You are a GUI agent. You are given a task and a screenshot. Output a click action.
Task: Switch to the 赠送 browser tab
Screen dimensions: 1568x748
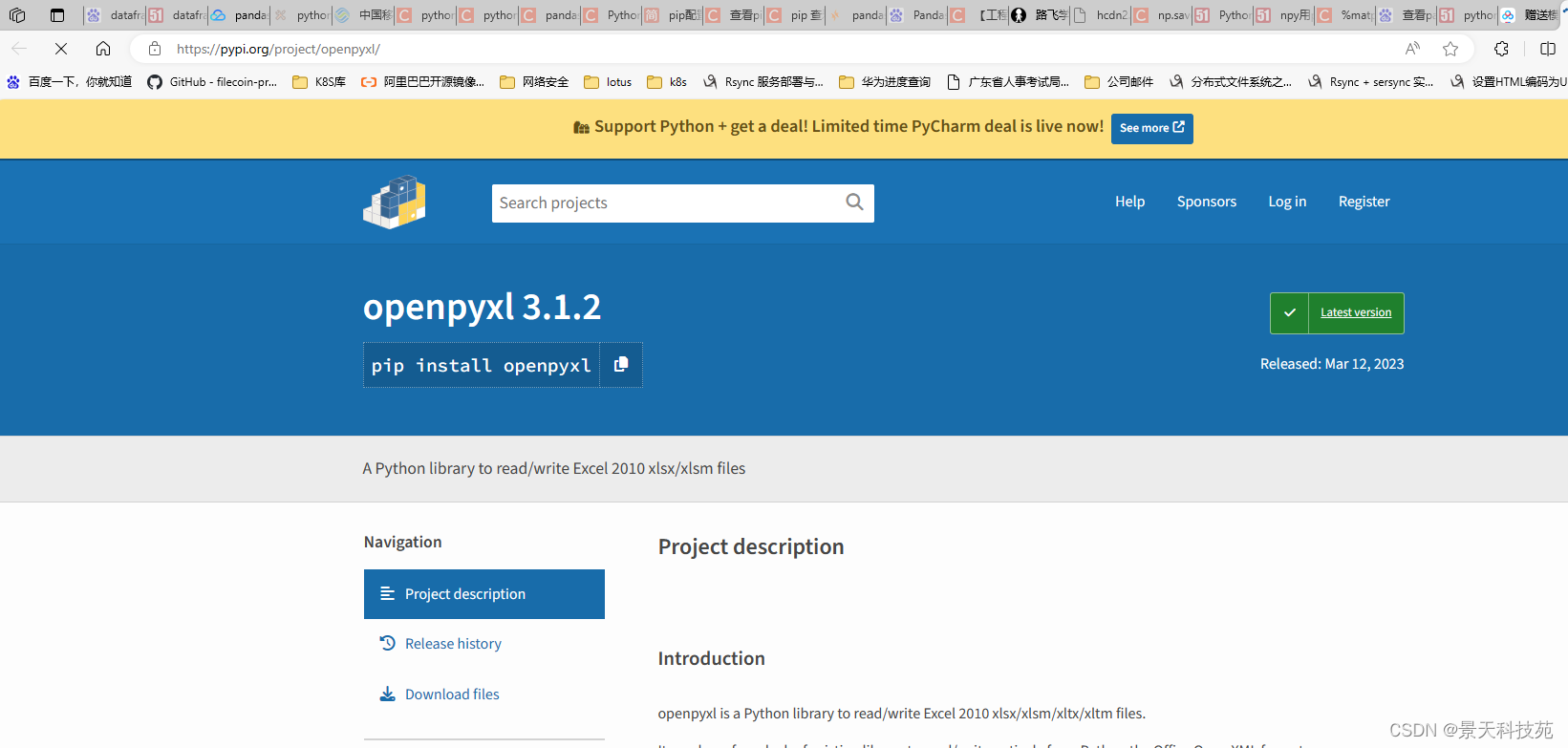click(1531, 15)
